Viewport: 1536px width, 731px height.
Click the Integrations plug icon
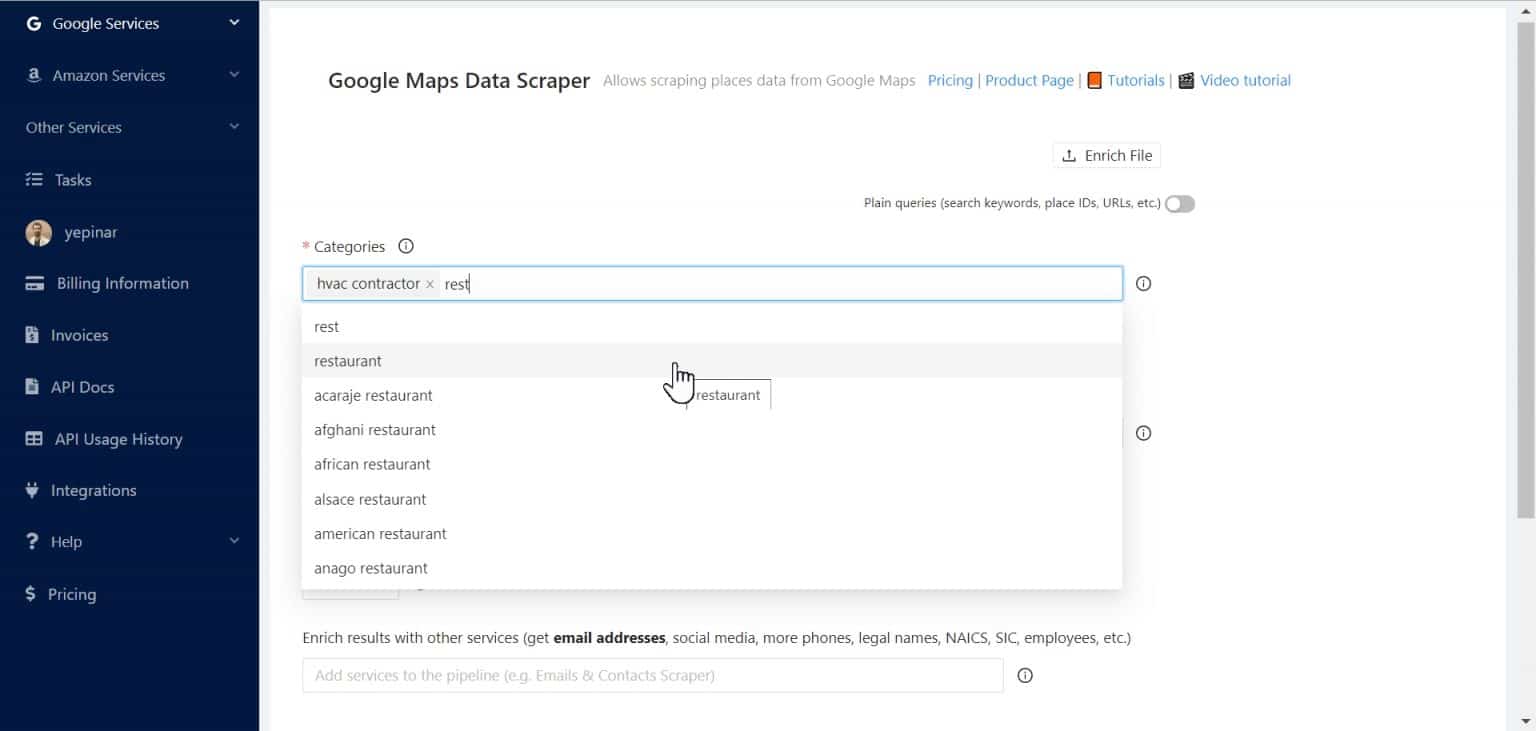tap(33, 490)
